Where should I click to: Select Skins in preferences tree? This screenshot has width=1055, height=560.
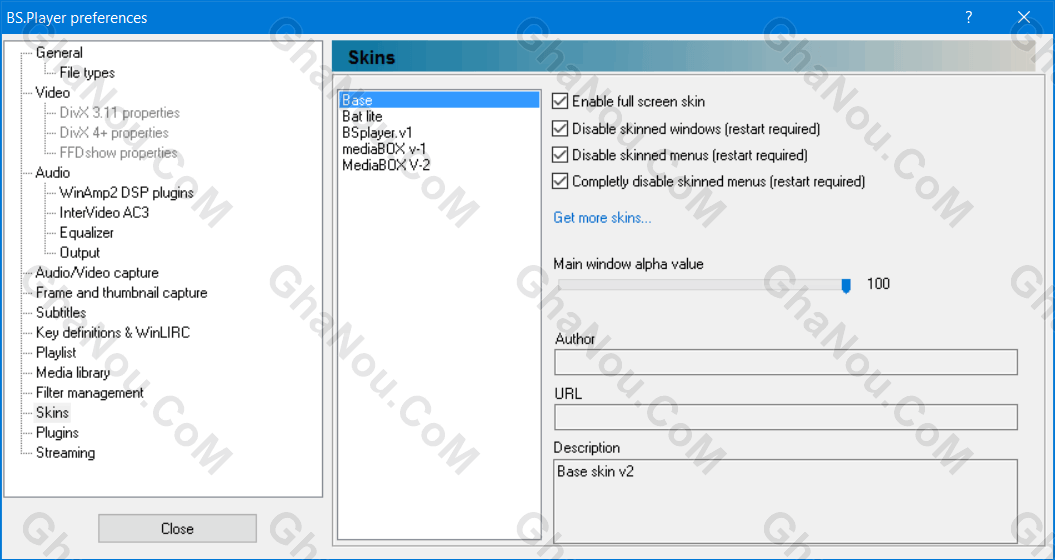click(52, 413)
